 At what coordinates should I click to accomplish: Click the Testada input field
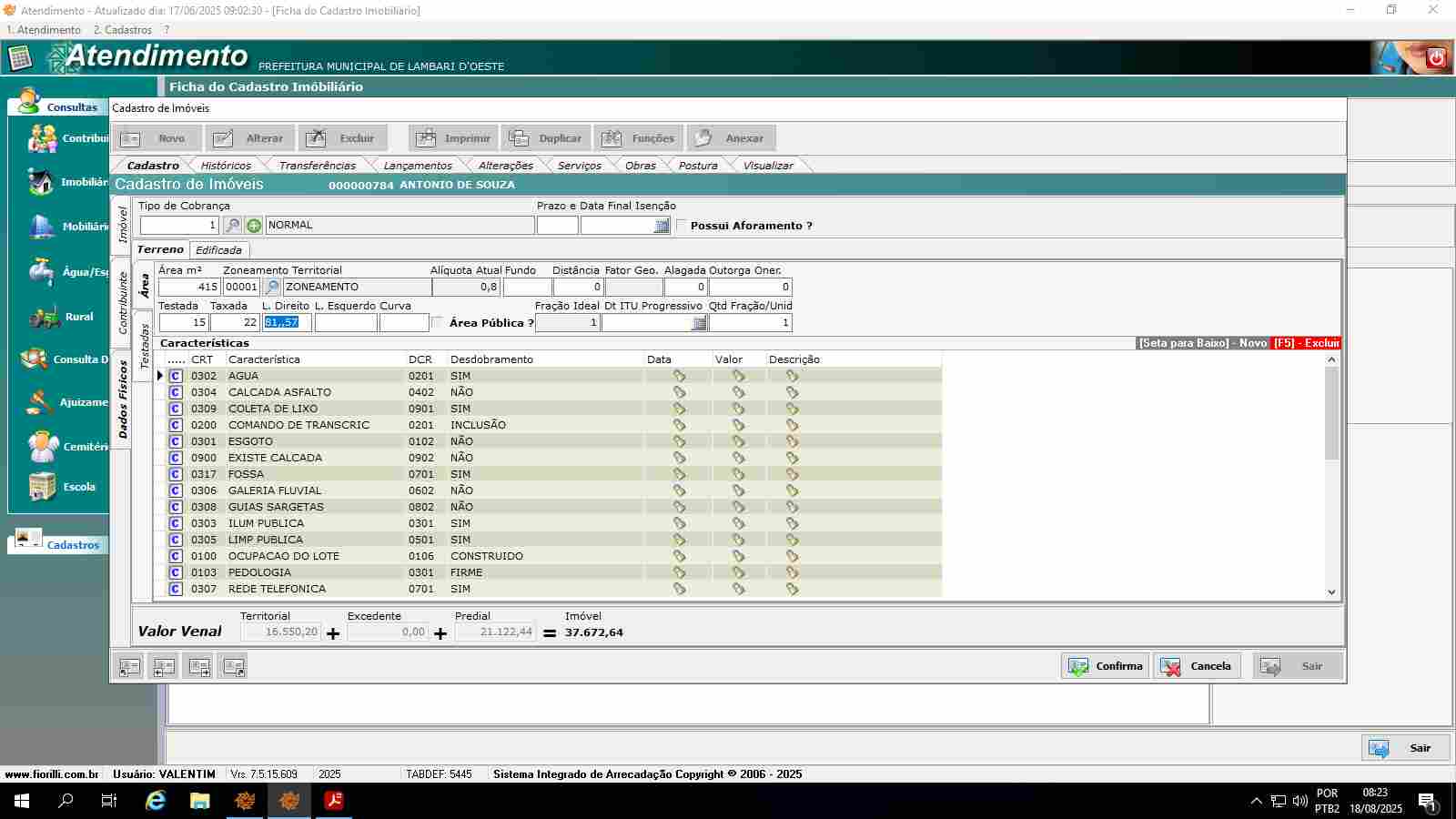[x=183, y=323]
